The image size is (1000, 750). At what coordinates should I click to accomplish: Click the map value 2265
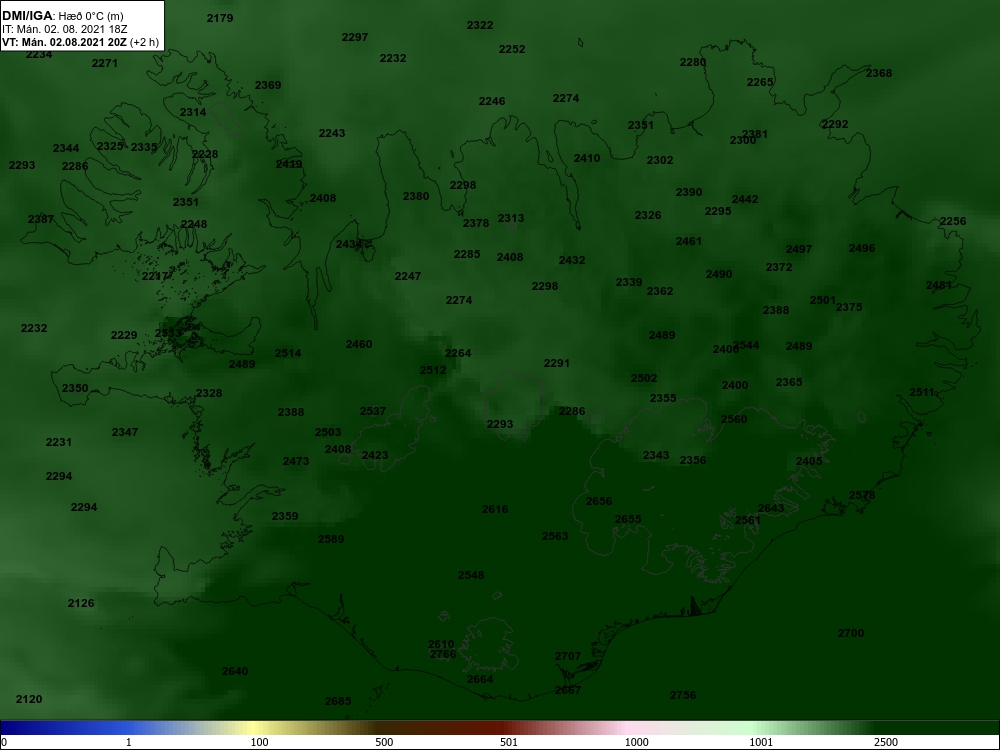click(760, 82)
